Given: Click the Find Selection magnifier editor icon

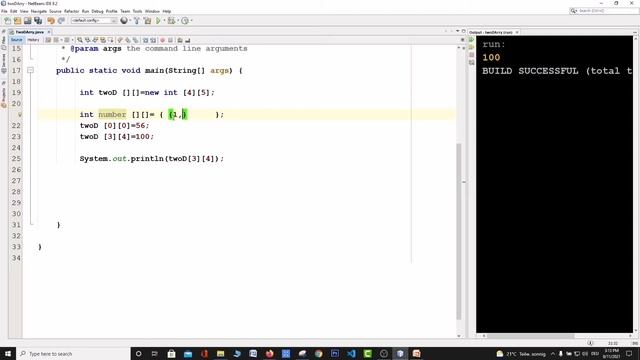Looking at the screenshot, I should tap(80, 40).
